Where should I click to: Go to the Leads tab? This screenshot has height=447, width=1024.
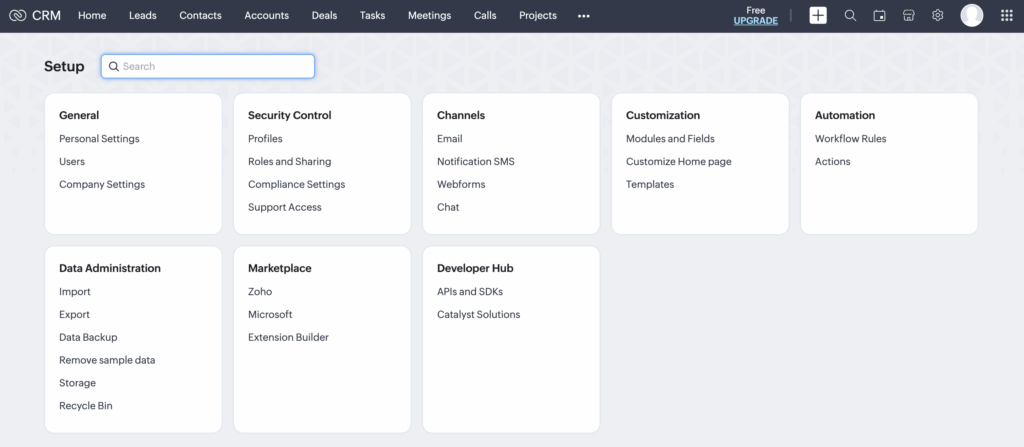click(142, 15)
